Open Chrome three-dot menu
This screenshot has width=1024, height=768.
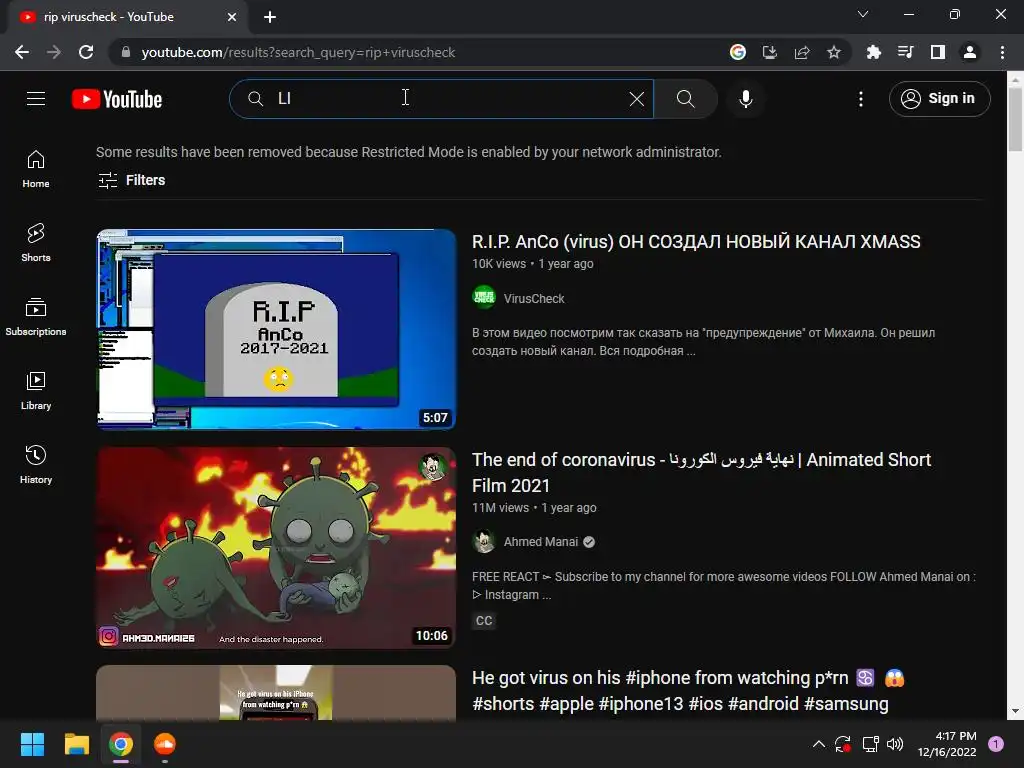pyautogui.click(x=1002, y=52)
